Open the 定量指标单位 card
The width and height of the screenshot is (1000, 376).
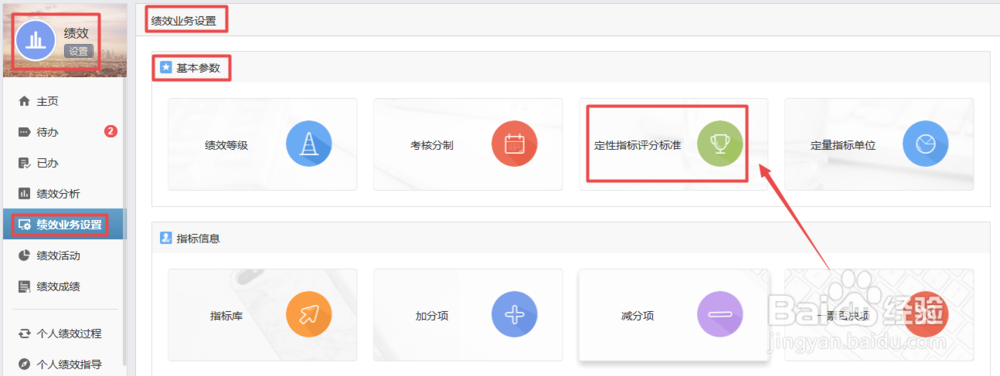tap(879, 144)
